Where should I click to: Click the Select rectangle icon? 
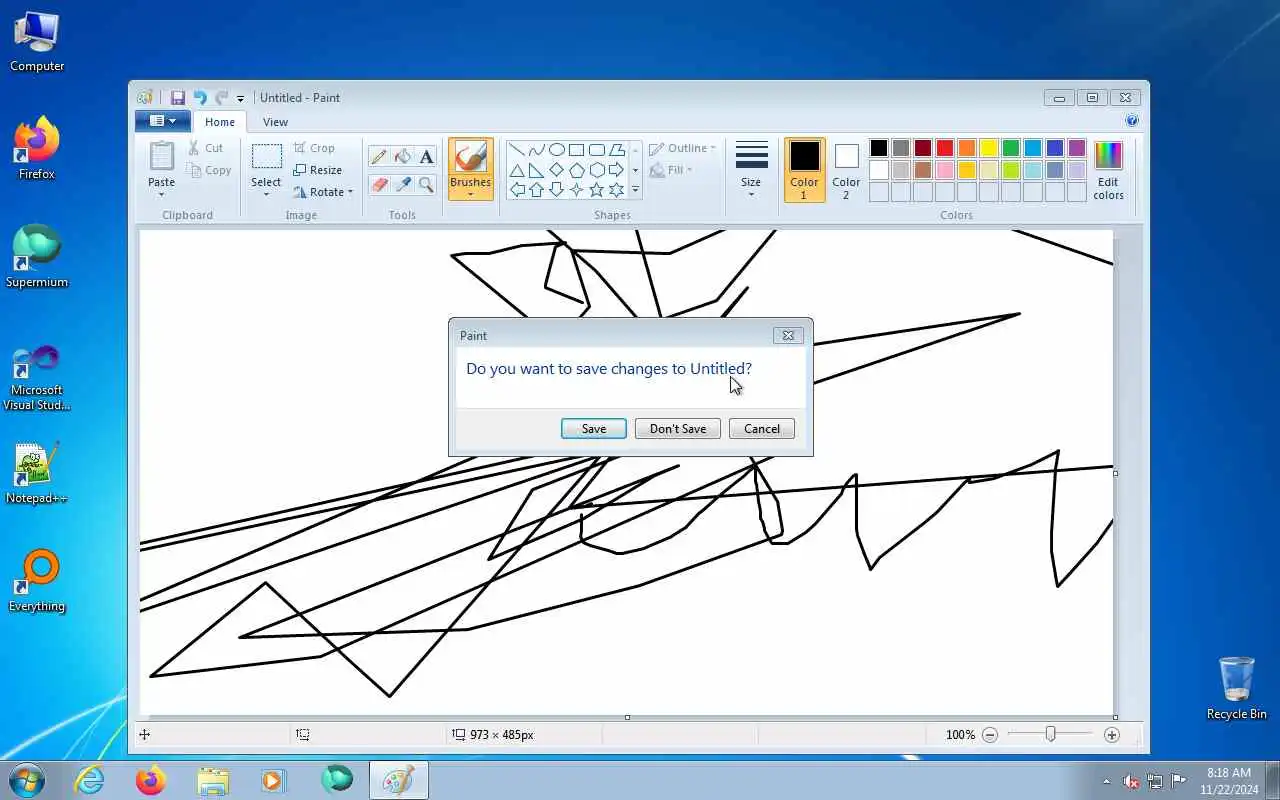pyautogui.click(x=266, y=157)
